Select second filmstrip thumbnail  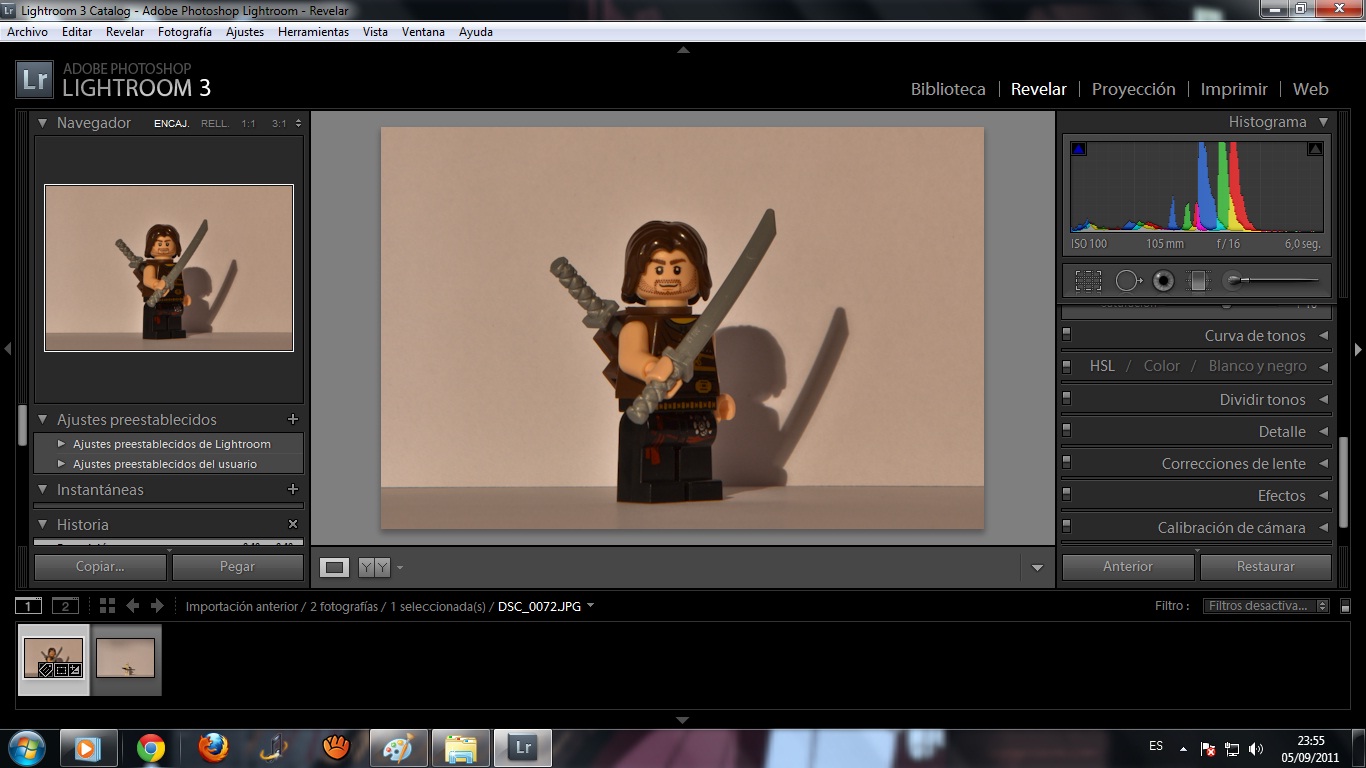[x=125, y=659]
